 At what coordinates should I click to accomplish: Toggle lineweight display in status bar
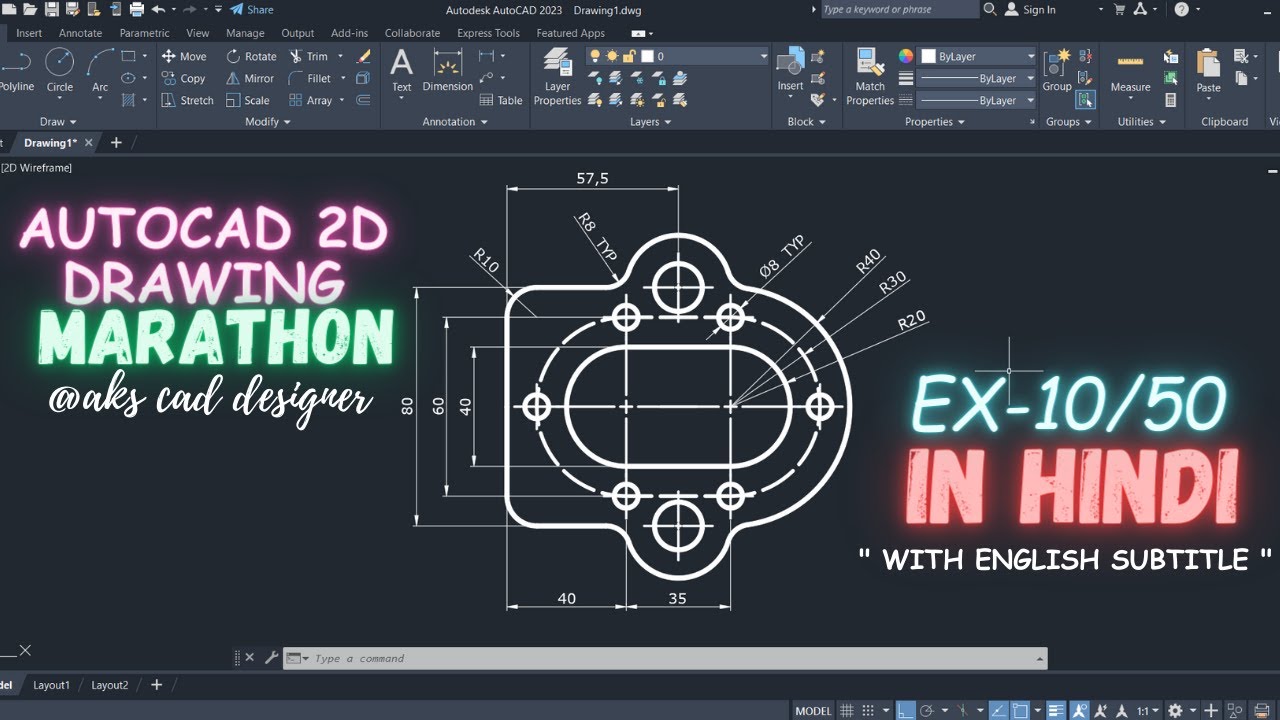click(x=1056, y=711)
